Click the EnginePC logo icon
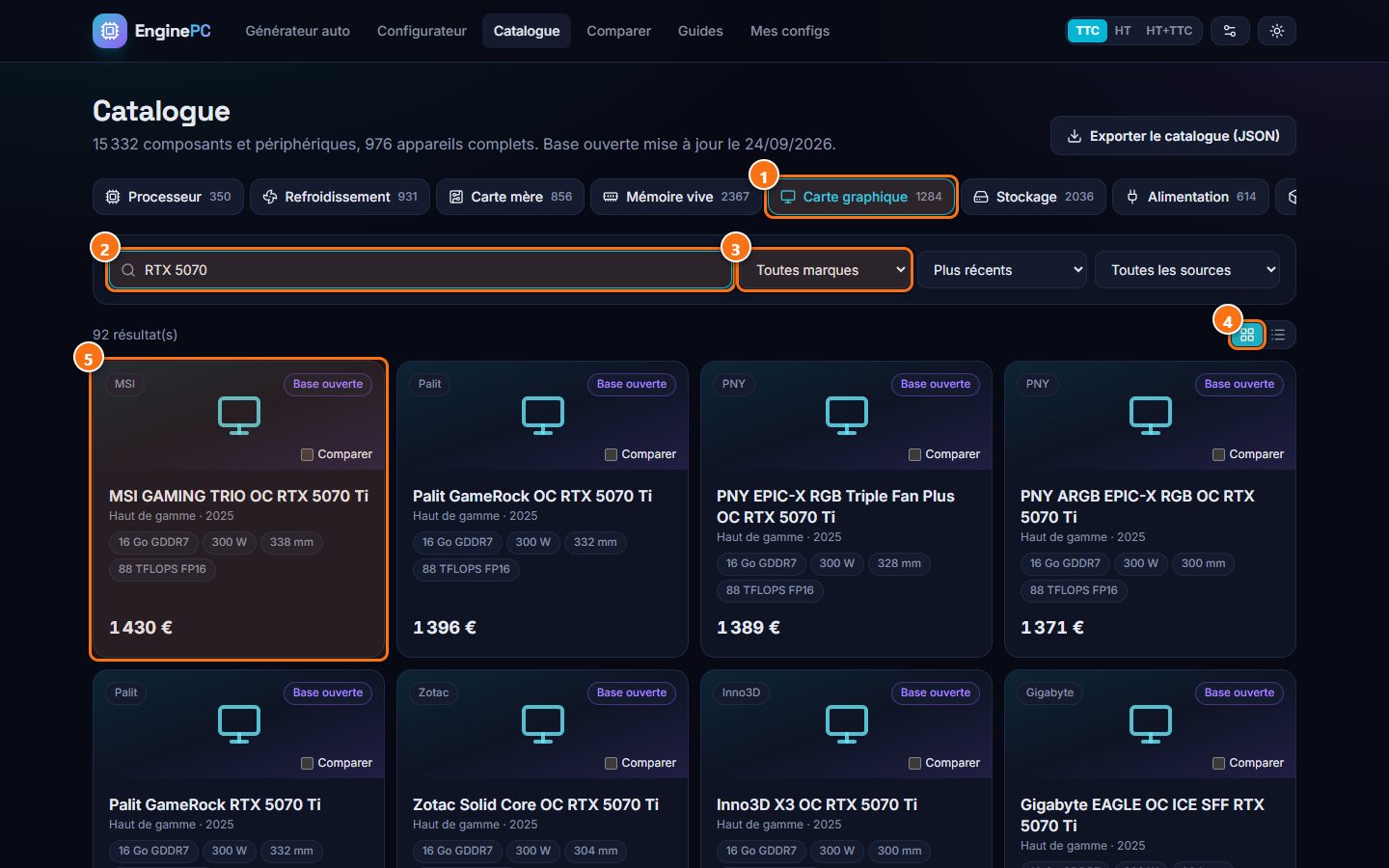 click(x=110, y=31)
